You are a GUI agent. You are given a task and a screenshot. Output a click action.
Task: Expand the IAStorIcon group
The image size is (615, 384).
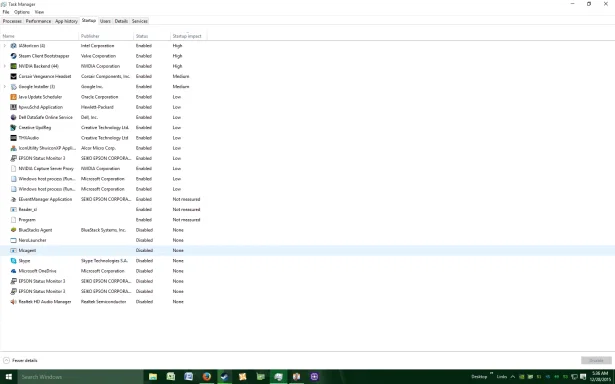click(x=5, y=45)
